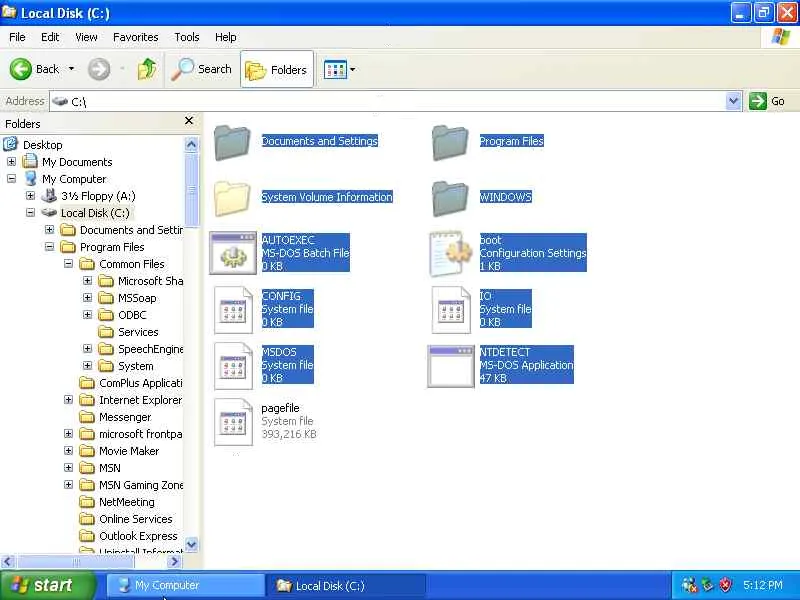Image resolution: width=800 pixels, height=600 pixels.
Task: Select the Documents and Settings folder icon
Action: 232,142
